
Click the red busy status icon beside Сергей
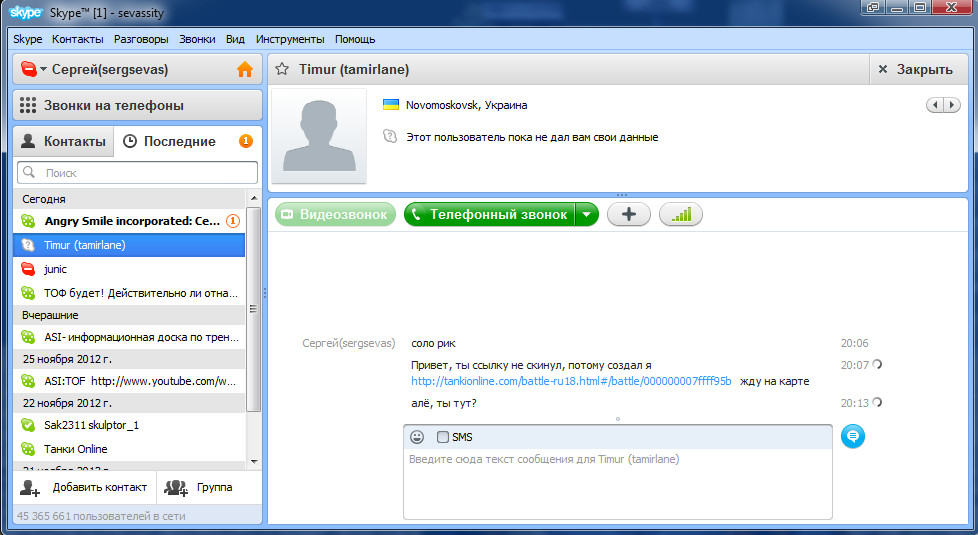pyautogui.click(x=29, y=69)
